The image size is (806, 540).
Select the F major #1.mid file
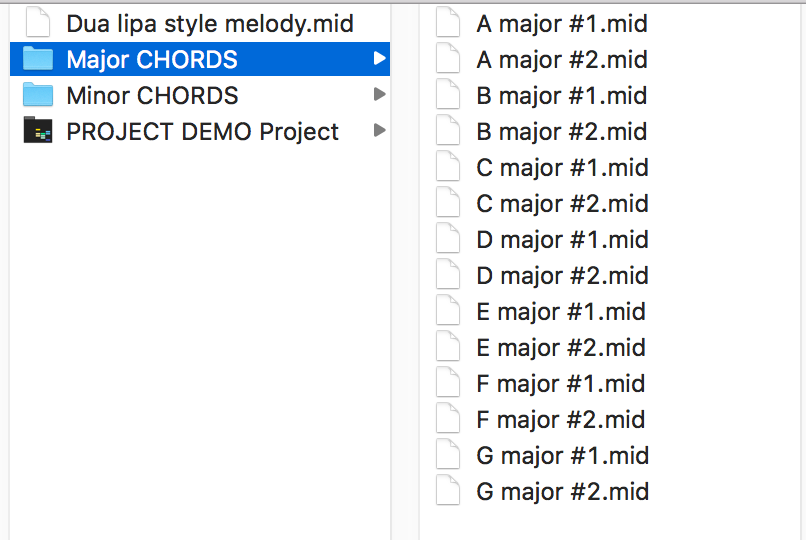pyautogui.click(x=560, y=384)
